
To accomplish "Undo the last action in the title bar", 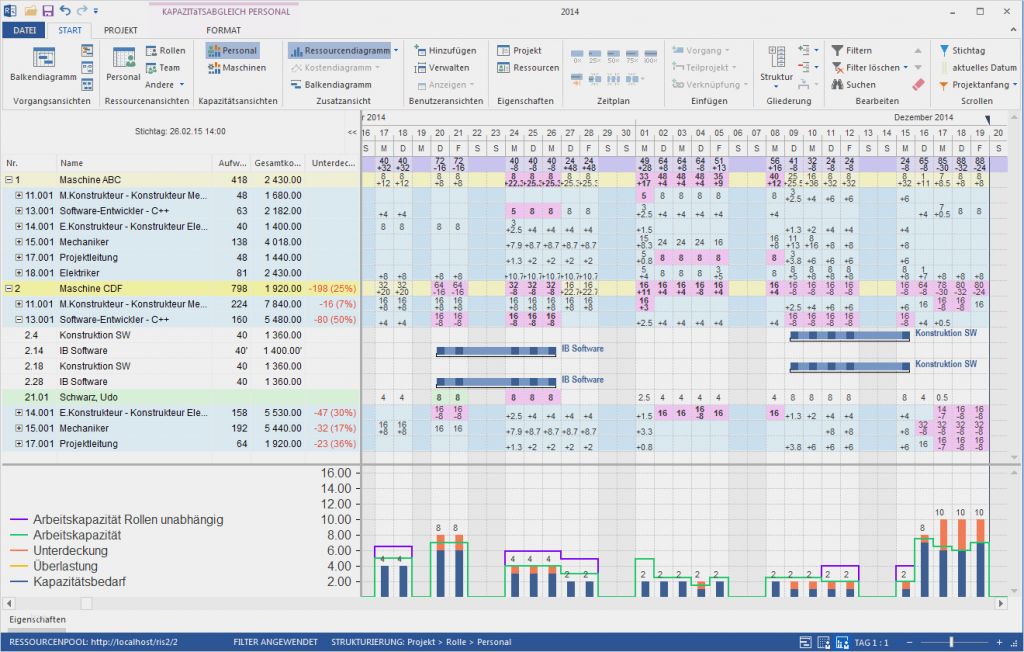I will [x=65, y=10].
